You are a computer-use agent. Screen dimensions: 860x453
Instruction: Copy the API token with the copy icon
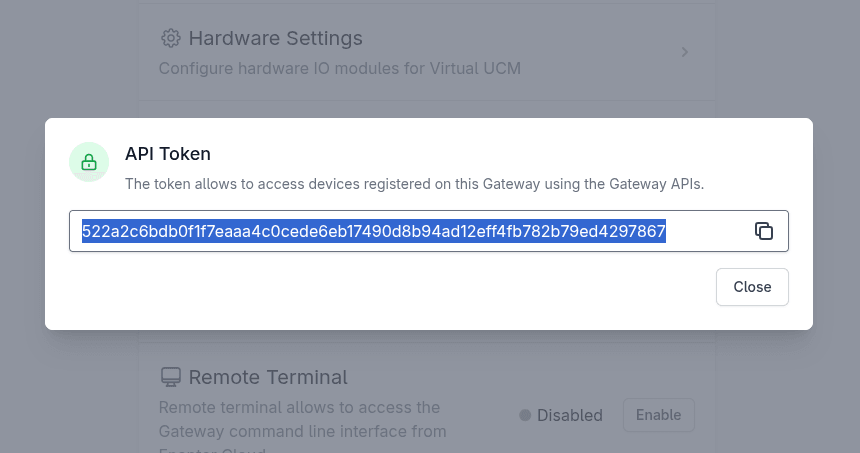[764, 231]
